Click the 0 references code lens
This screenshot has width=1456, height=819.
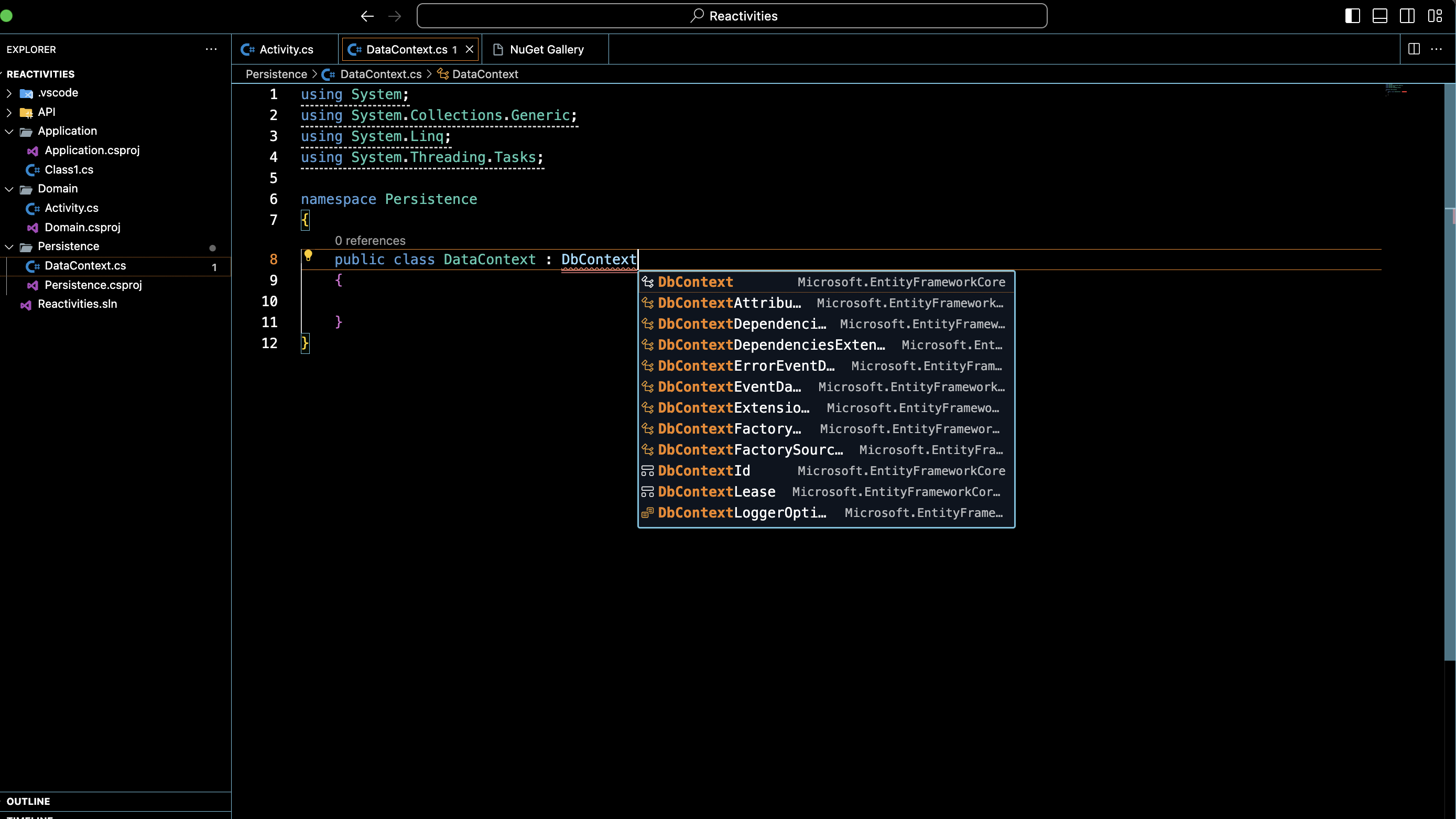[x=370, y=240]
